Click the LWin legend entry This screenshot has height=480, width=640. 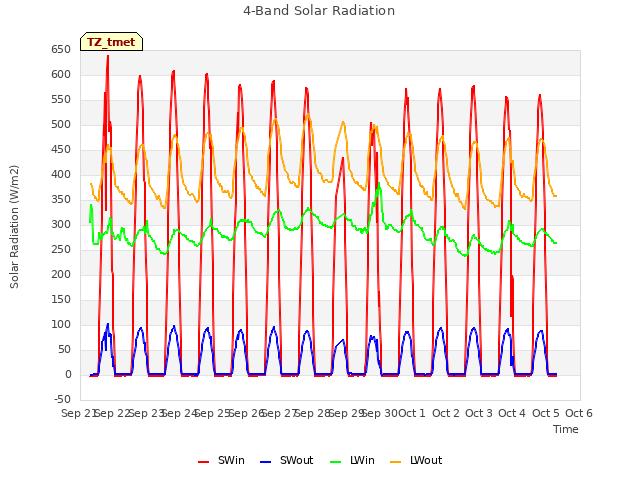pos(352,460)
